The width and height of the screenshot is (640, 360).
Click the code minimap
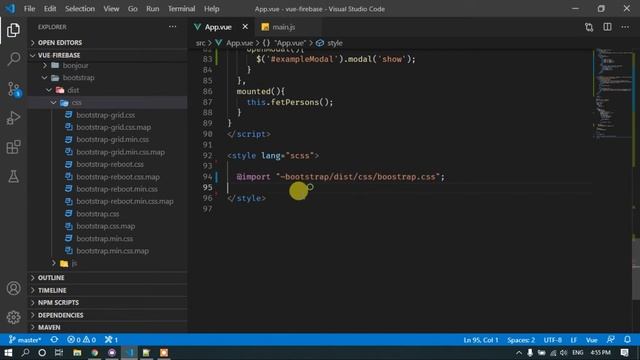pos(612,94)
